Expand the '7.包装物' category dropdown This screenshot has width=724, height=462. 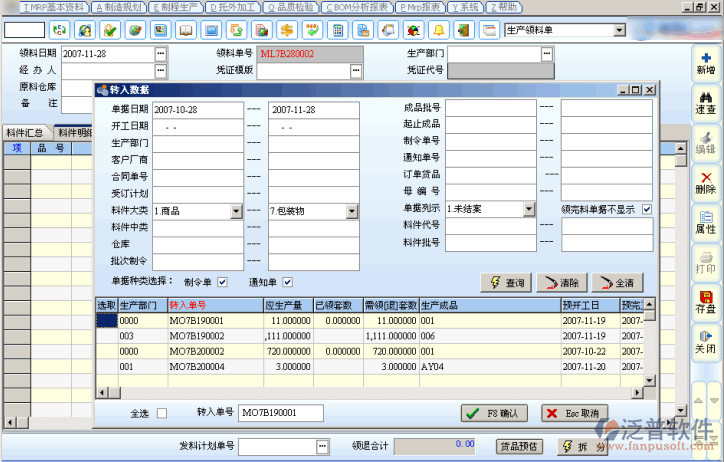[x=351, y=211]
